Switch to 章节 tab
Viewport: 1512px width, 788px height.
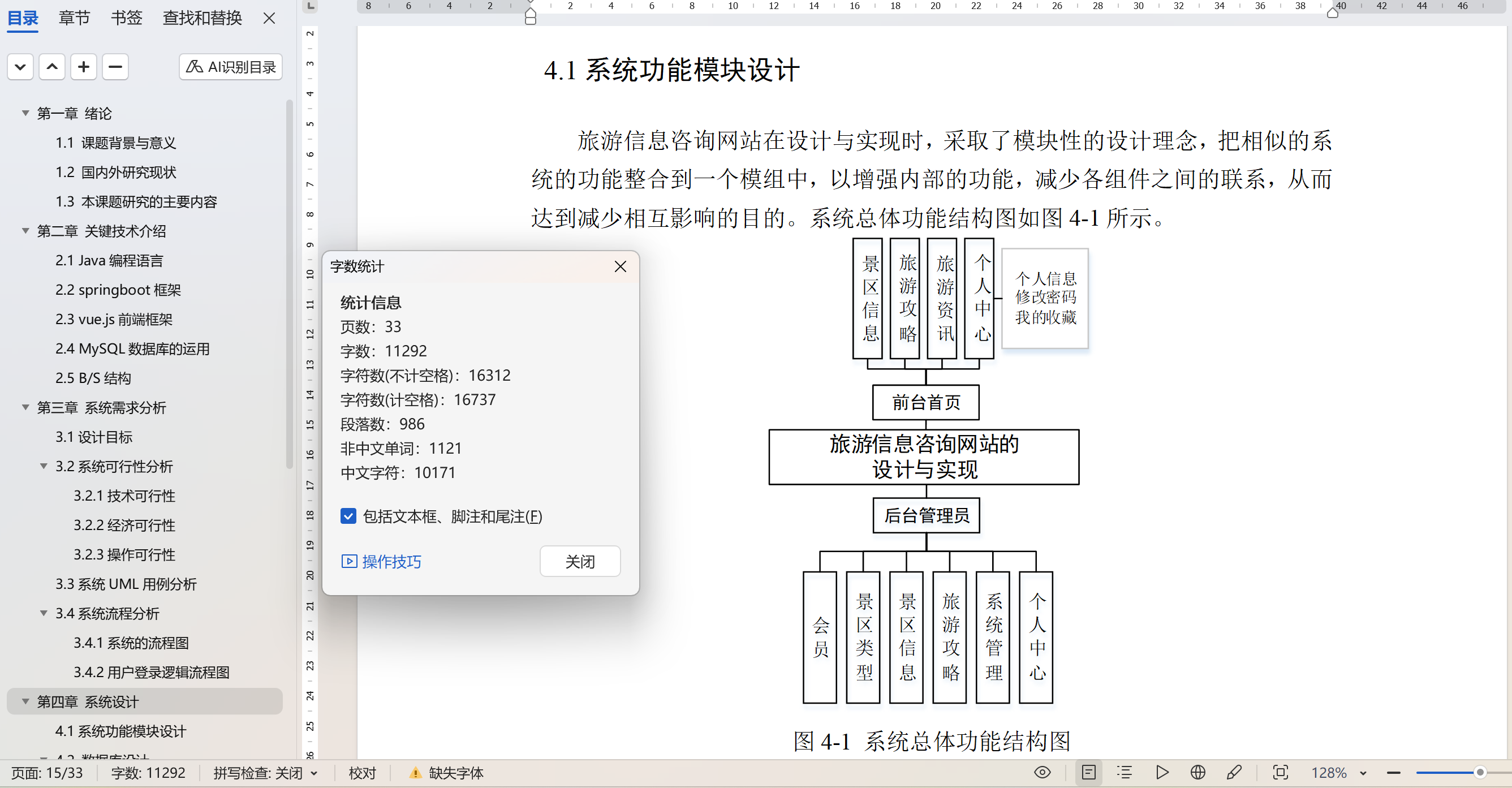point(75,18)
